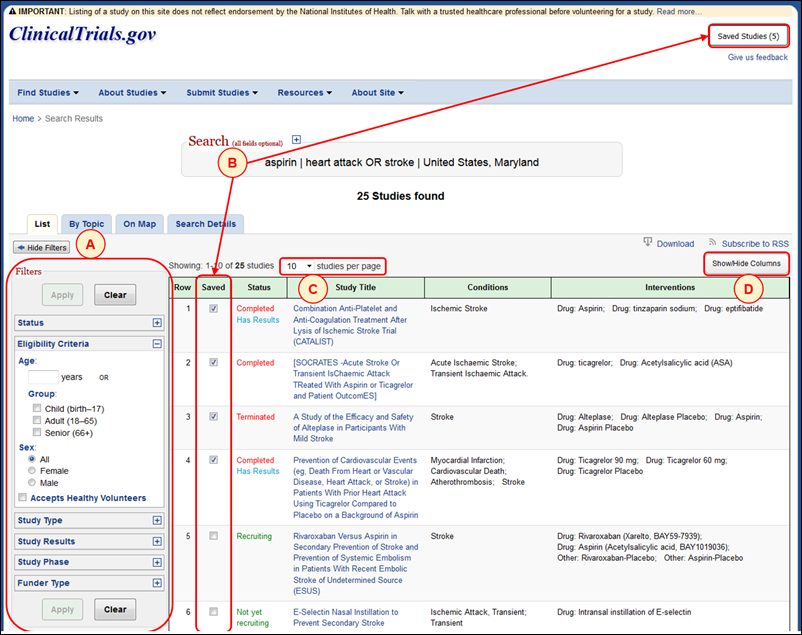Expand the Status filter section
Image resolution: width=802 pixels, height=635 pixels.
(157, 323)
